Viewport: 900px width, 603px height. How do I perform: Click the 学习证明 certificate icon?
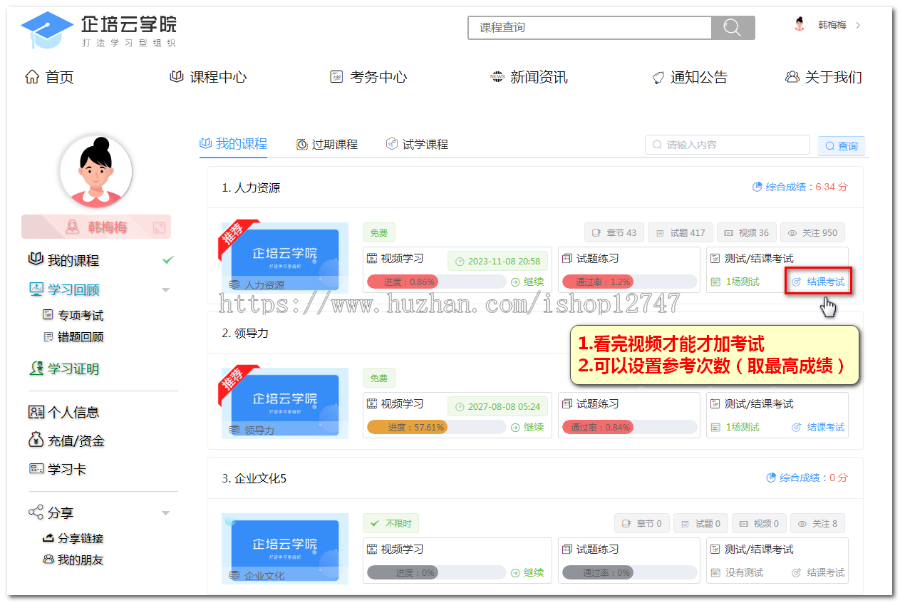(36, 368)
